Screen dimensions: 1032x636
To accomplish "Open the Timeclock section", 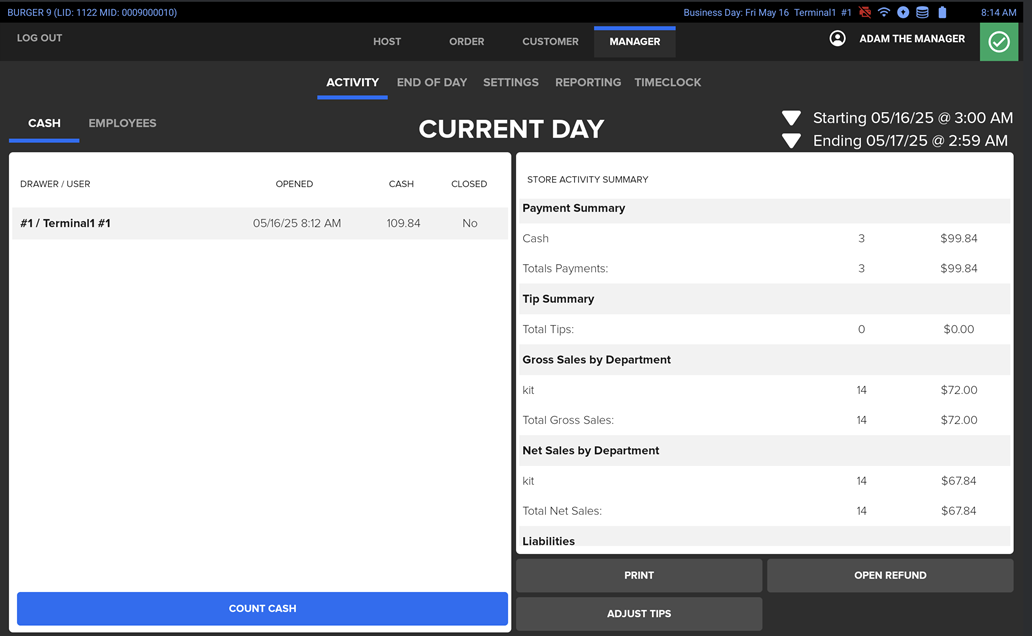I will 668,83.
